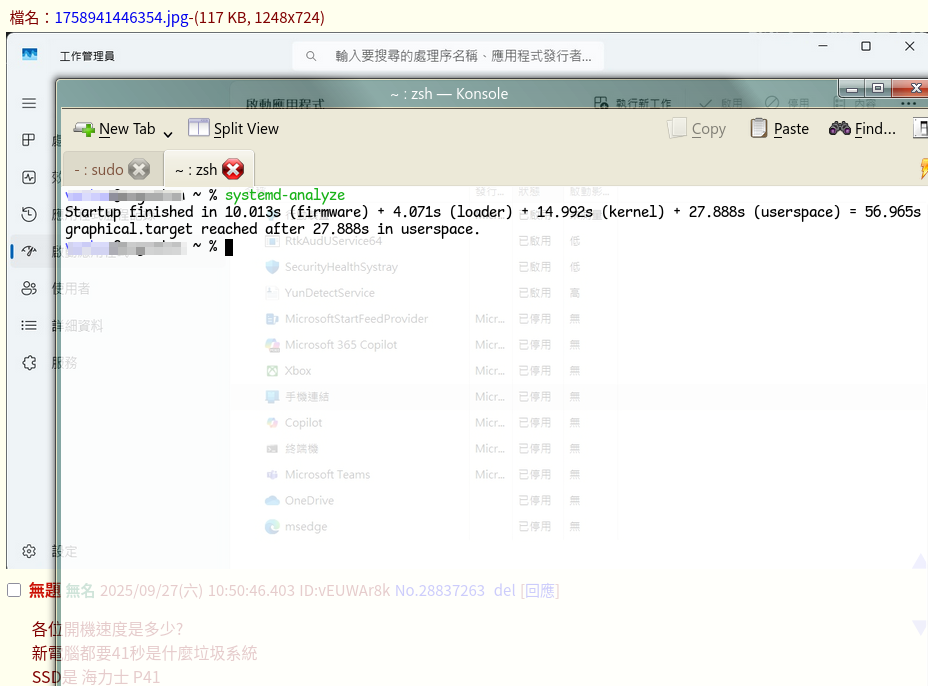Click Paste in the Konsole toolbar
This screenshot has width=928, height=686.
click(779, 128)
